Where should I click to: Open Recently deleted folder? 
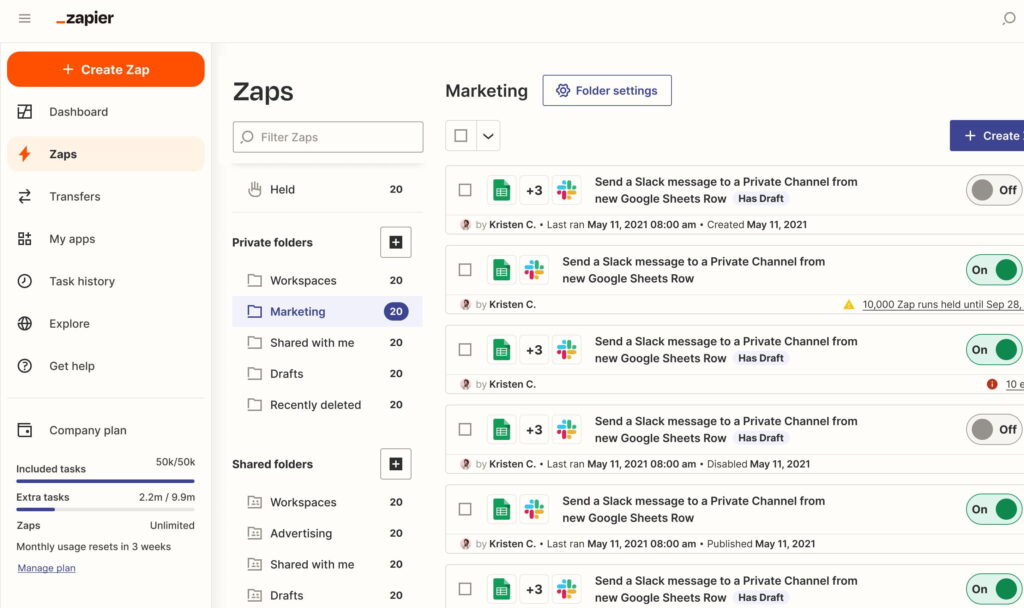[x=327, y=405]
